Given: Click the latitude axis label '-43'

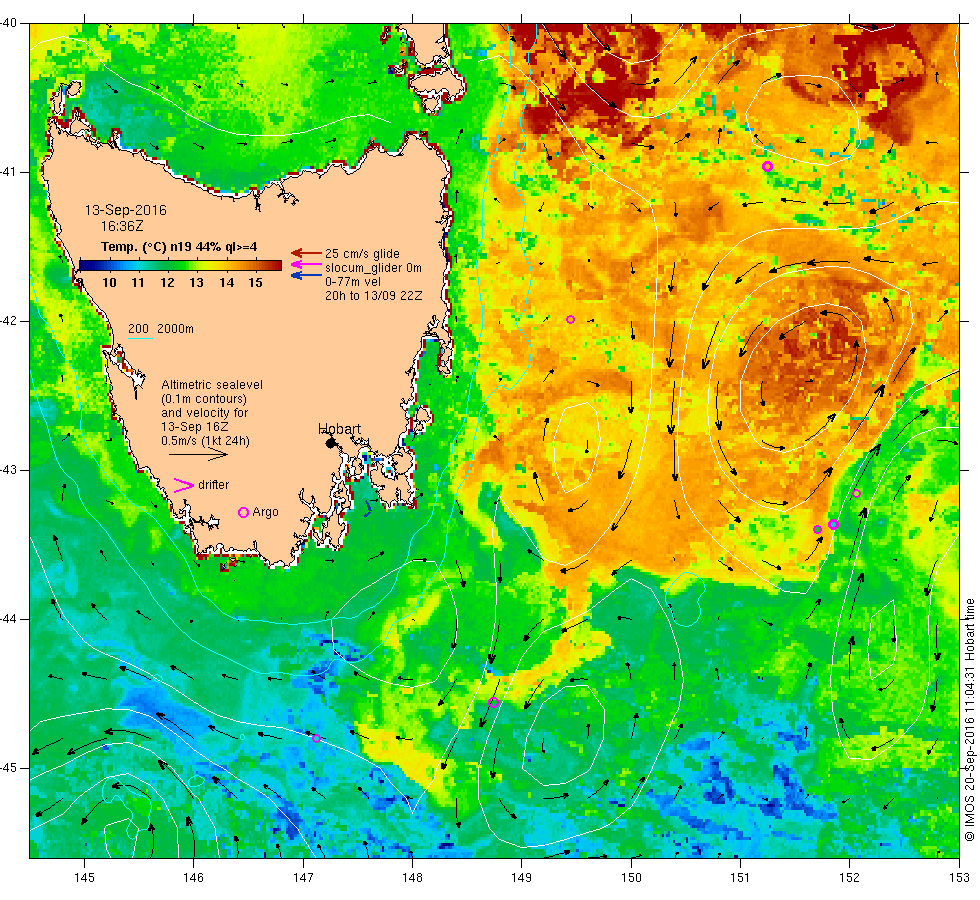Looking at the screenshot, I should pyautogui.click(x=9, y=470).
